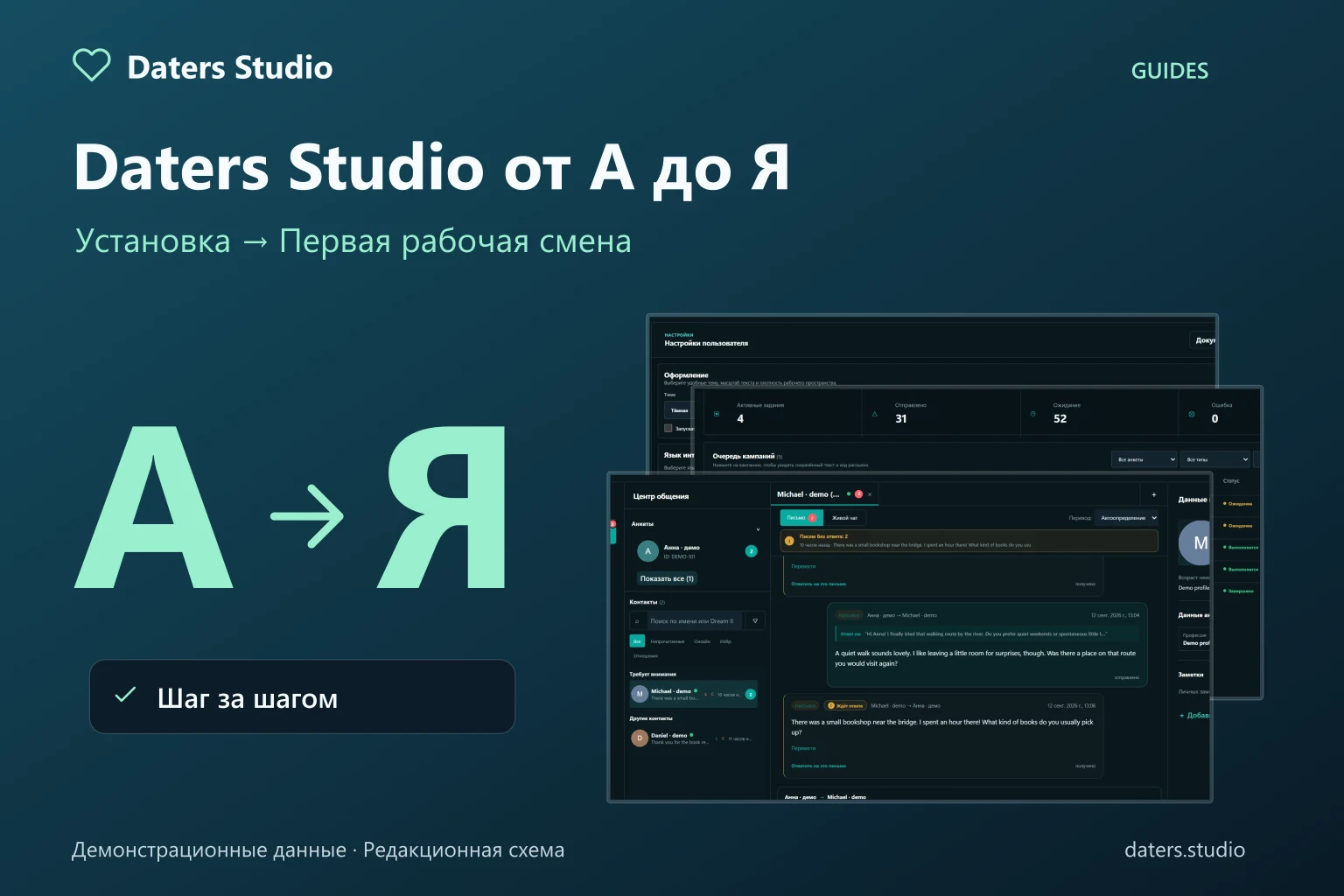Image resolution: width=1344 pixels, height=896 pixels.
Task: Open the Daniel · demo contact row
Action: tap(694, 738)
